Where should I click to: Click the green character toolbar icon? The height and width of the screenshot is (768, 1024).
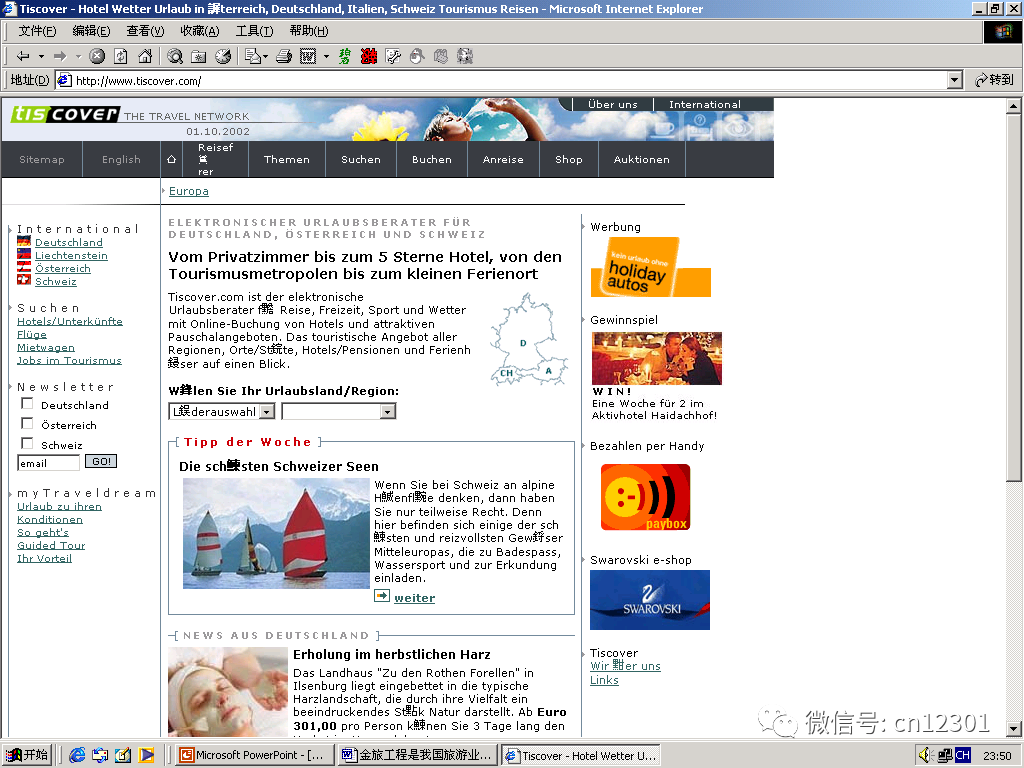point(344,57)
